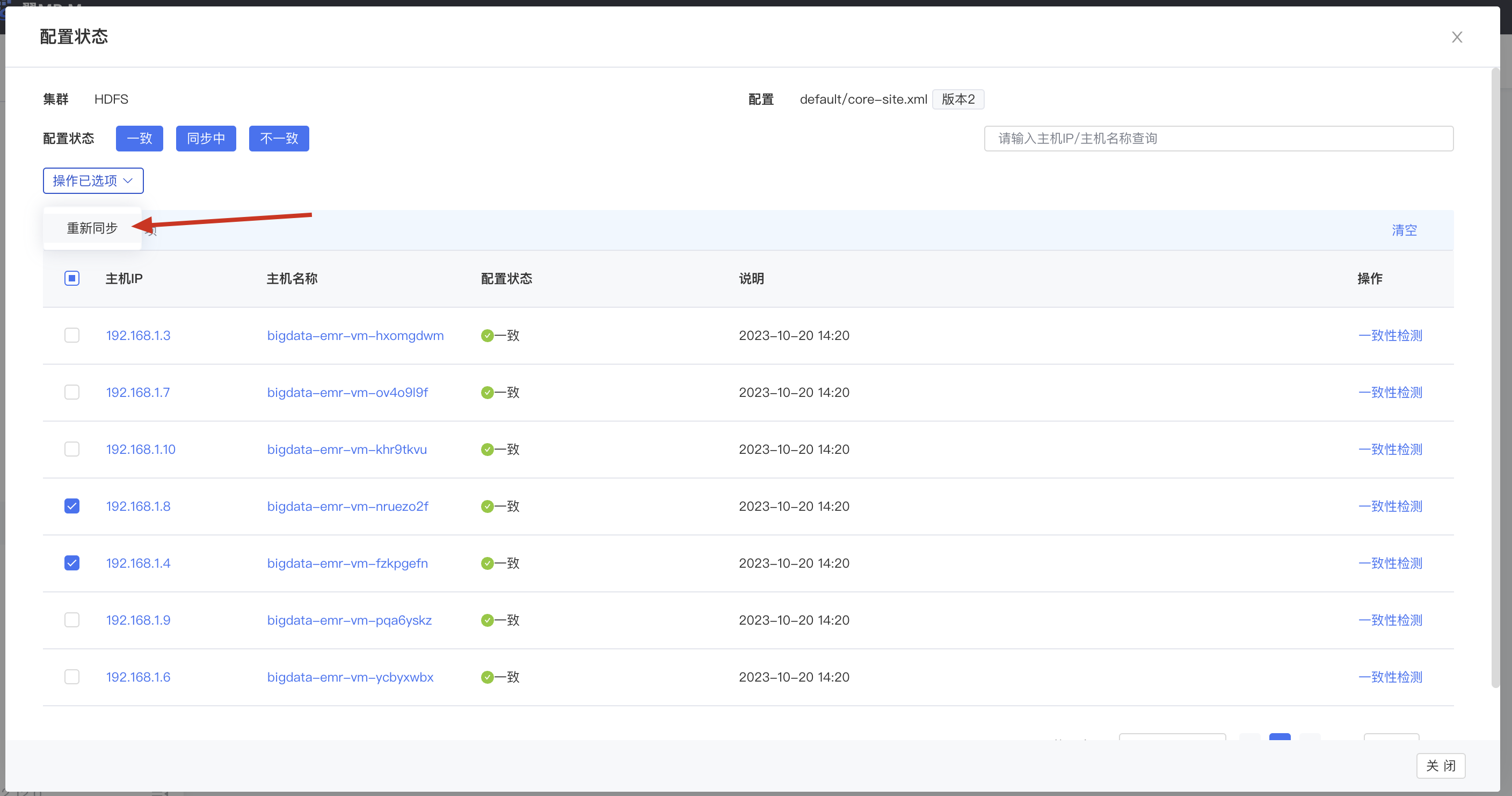Click the 配置状态 column header
Image resolution: width=1512 pixels, height=796 pixels.
tap(506, 279)
